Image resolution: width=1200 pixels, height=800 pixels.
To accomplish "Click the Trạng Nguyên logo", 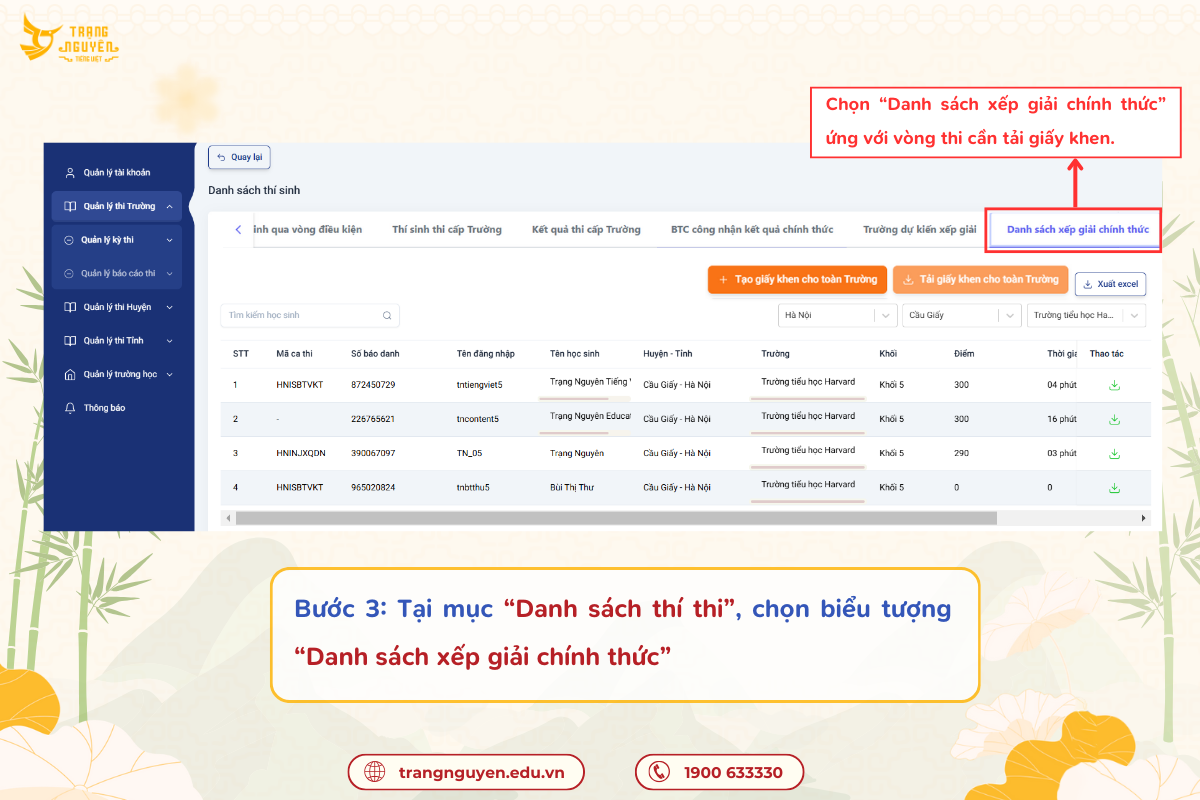I will point(70,38).
